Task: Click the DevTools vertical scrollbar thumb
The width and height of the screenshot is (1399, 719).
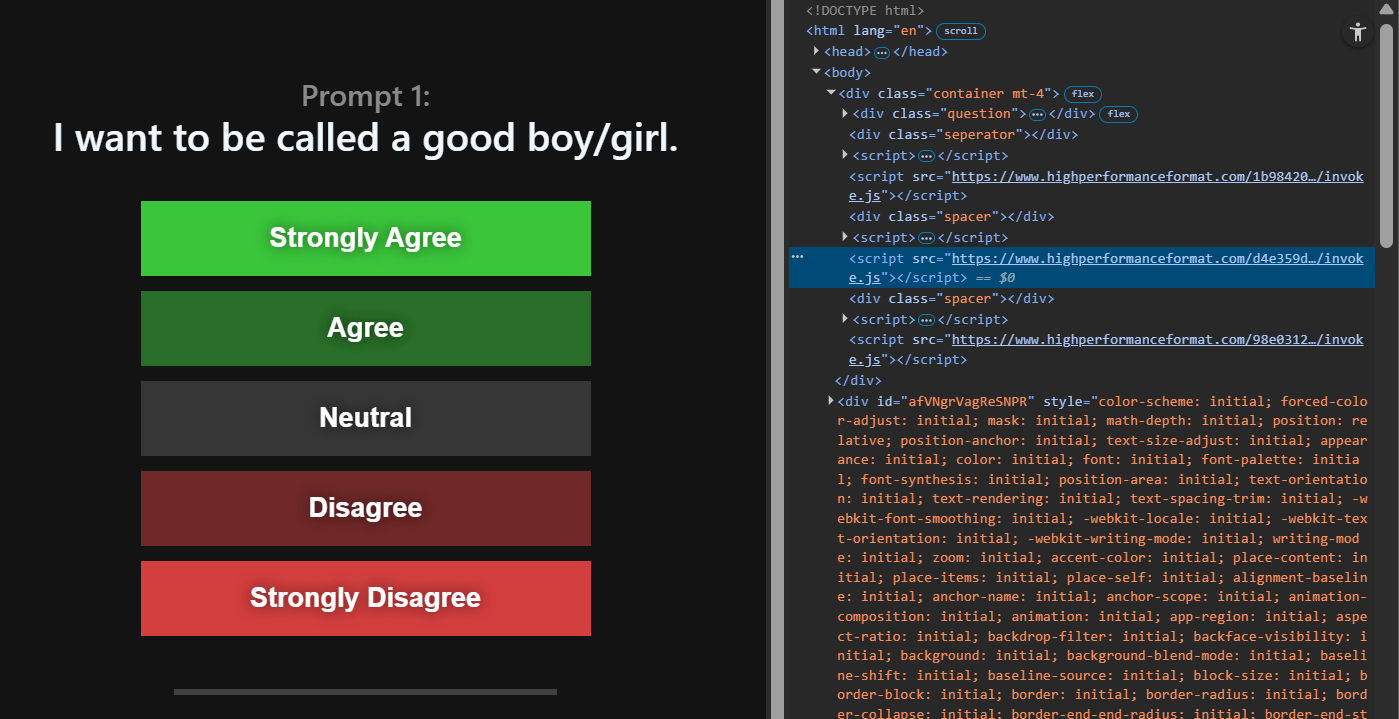Action: coord(1386,135)
